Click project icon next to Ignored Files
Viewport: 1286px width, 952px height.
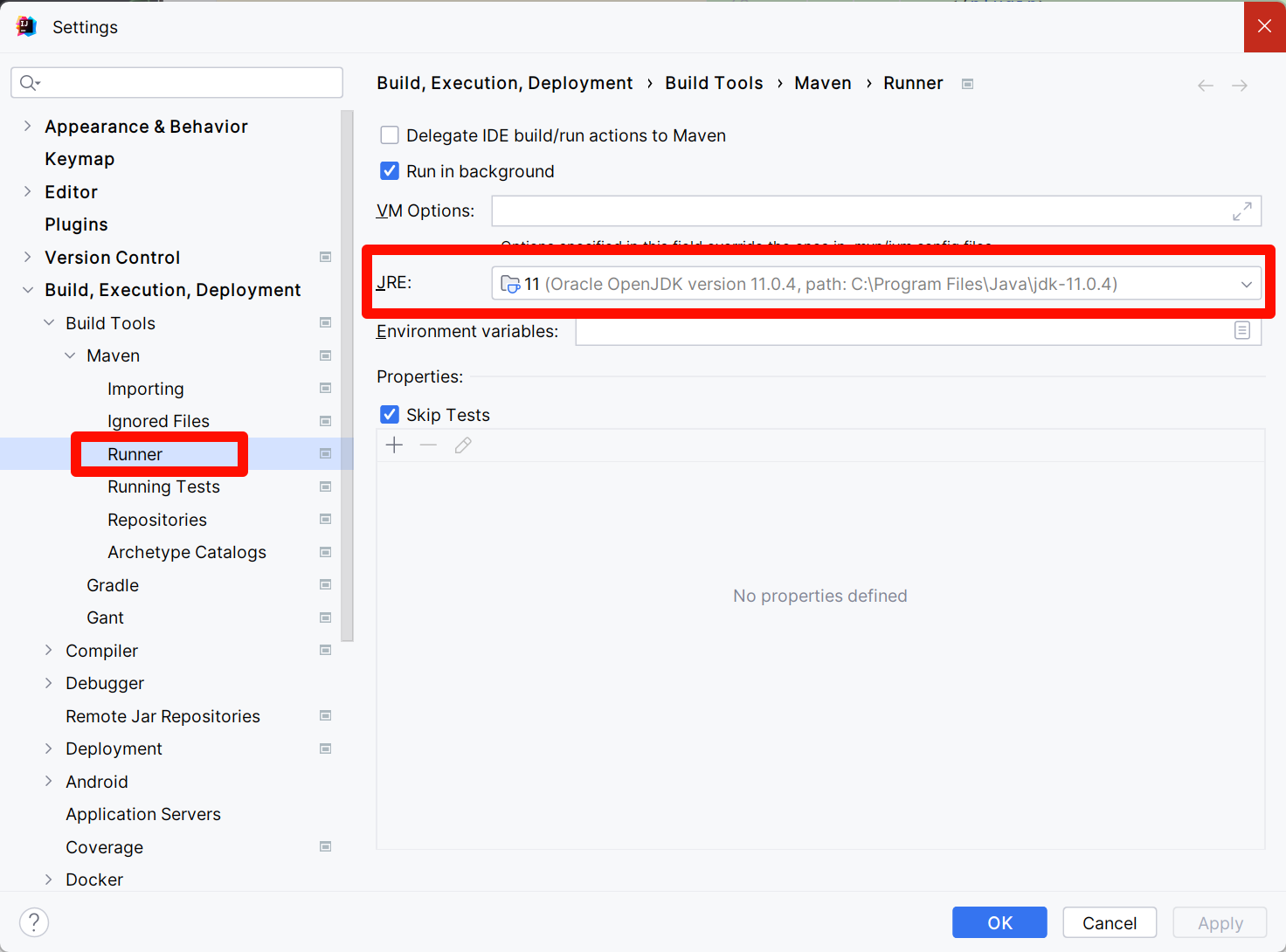tap(326, 421)
